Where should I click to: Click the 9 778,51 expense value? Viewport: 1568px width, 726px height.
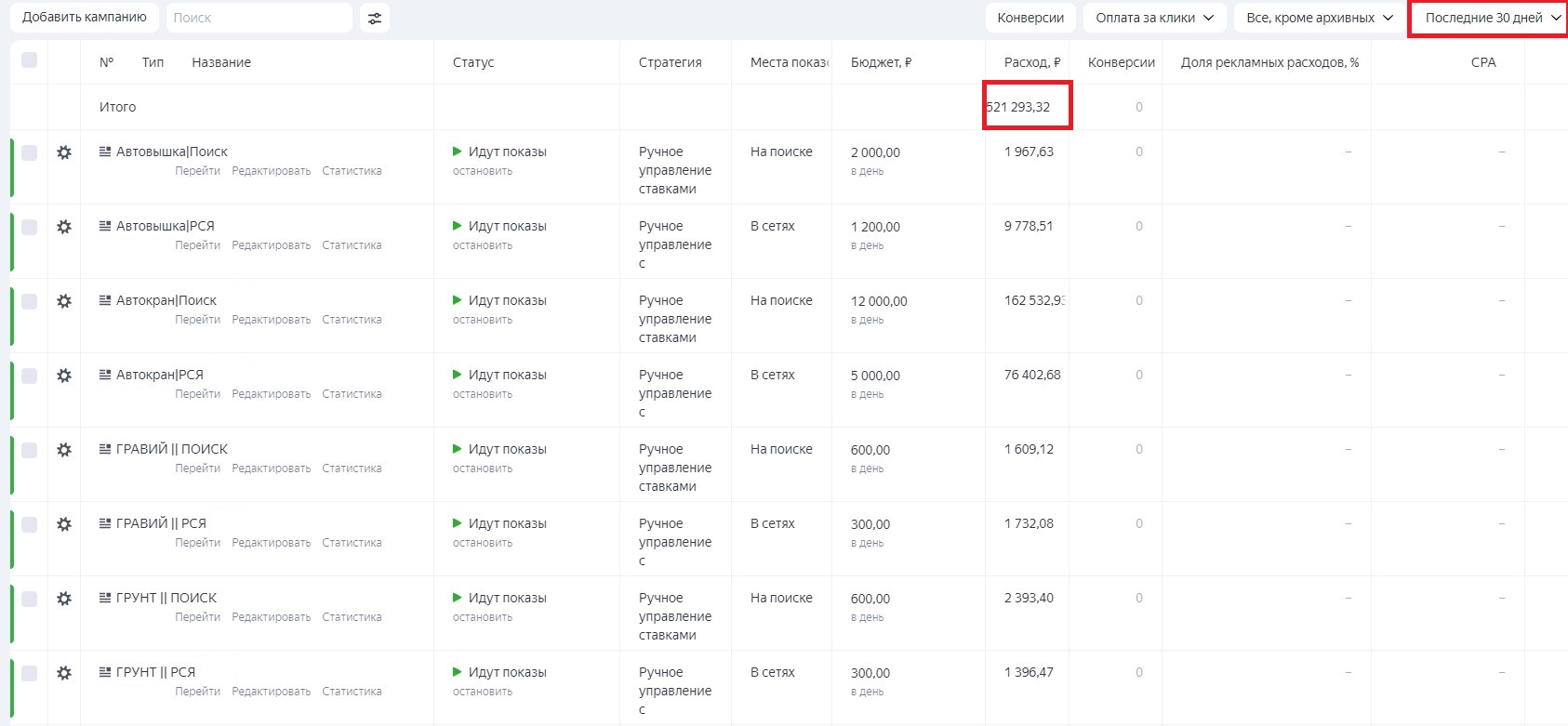pyautogui.click(x=1029, y=226)
